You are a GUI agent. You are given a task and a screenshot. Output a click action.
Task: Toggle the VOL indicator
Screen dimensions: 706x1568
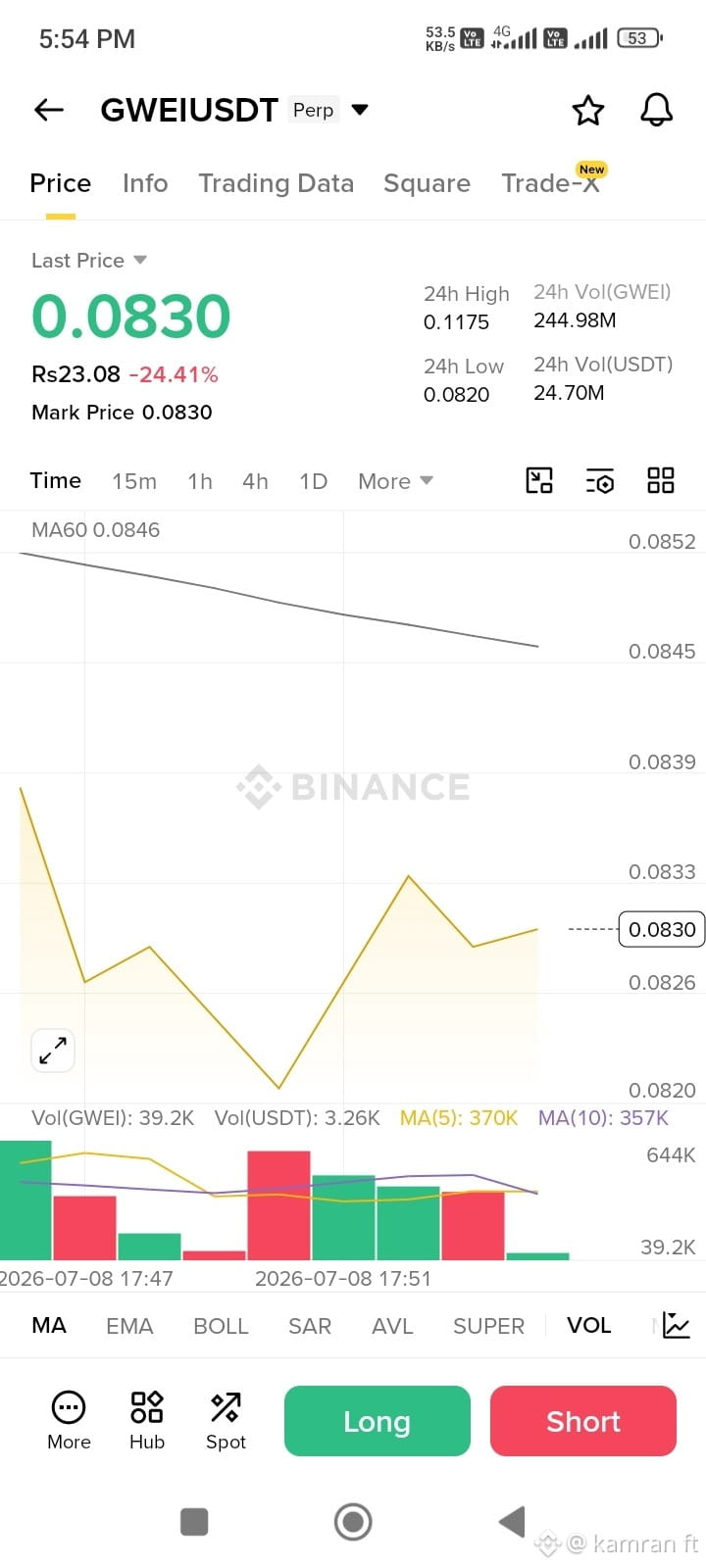588,1325
